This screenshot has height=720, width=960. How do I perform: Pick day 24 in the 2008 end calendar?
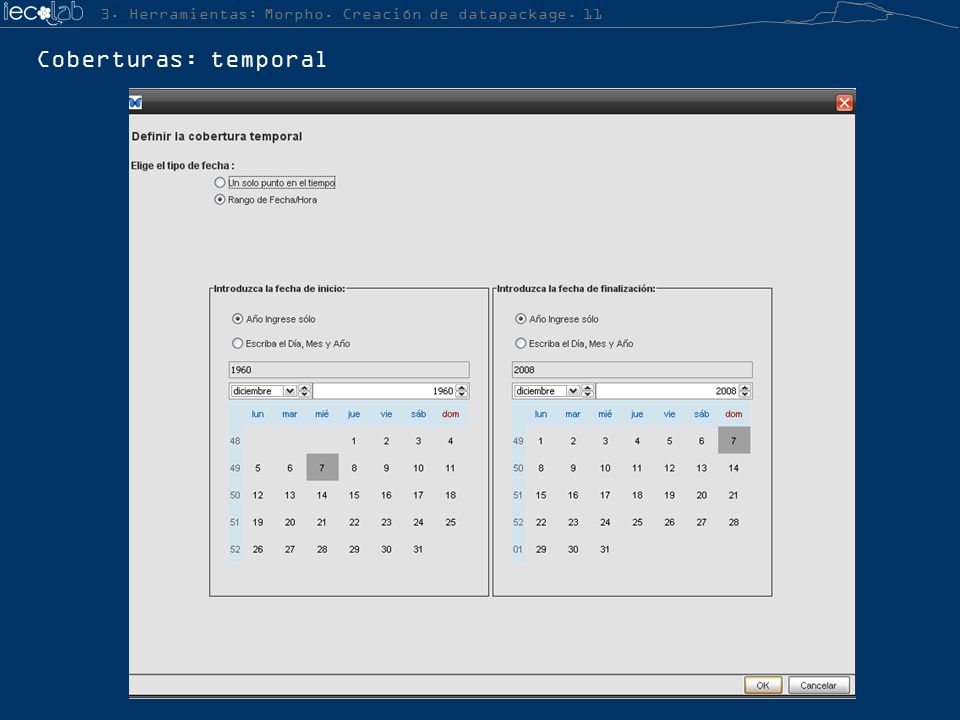coord(605,522)
